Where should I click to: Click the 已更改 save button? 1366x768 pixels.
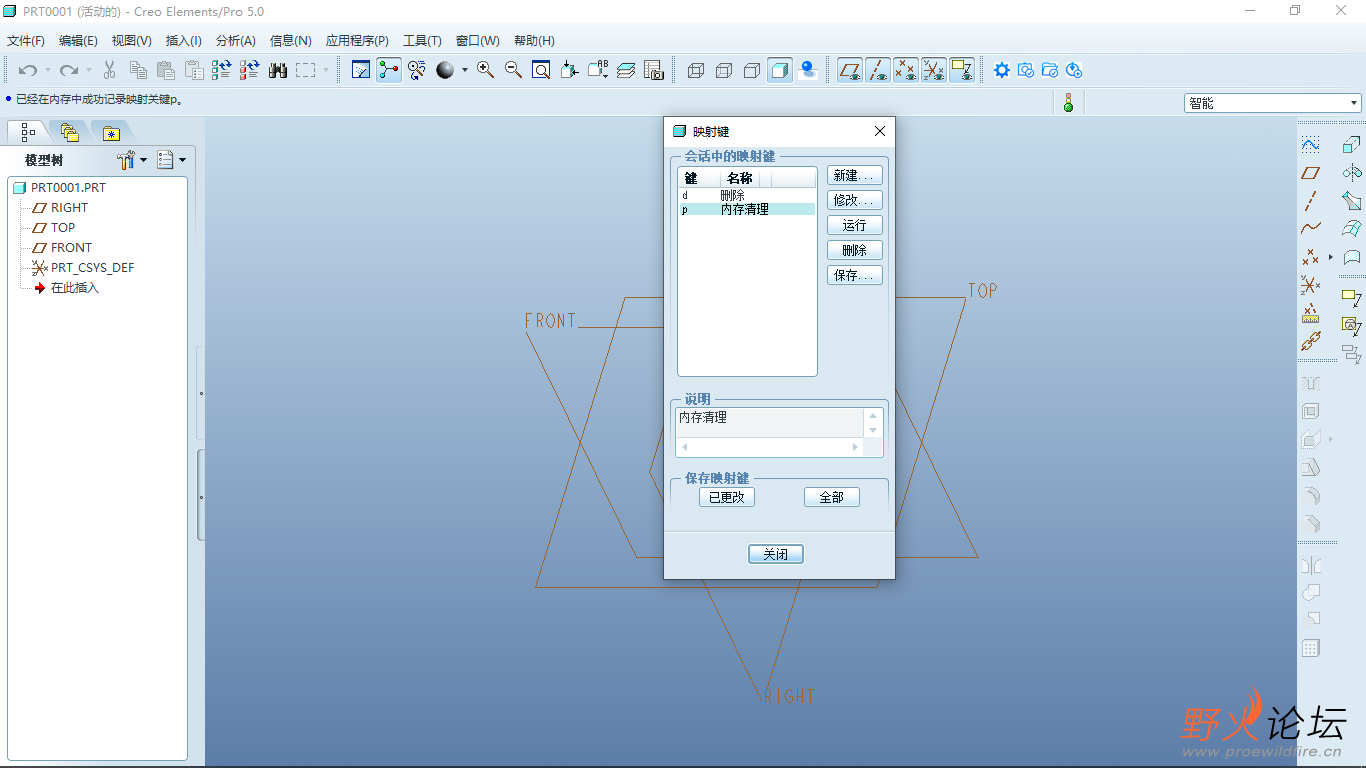coord(727,497)
